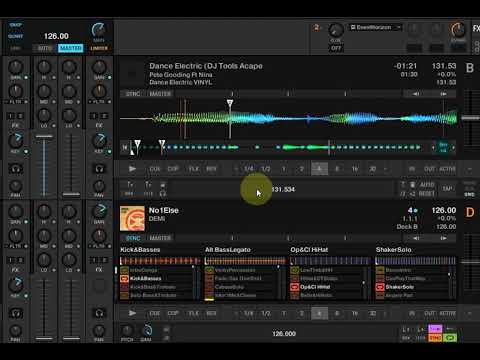
Task: Toggle the blue MASTER clock button
Action: pyautogui.click(x=70, y=48)
